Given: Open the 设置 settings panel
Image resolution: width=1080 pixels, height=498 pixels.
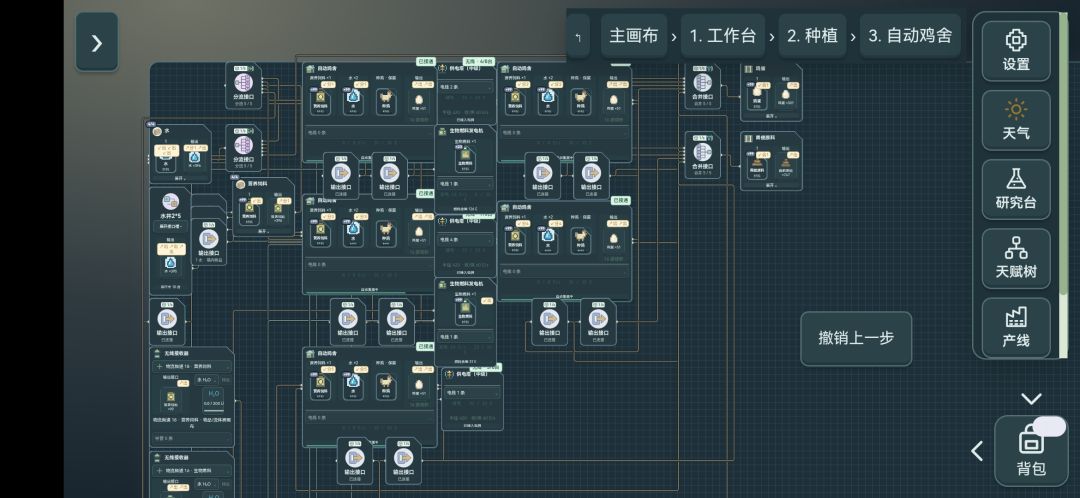Looking at the screenshot, I should 1016,51.
